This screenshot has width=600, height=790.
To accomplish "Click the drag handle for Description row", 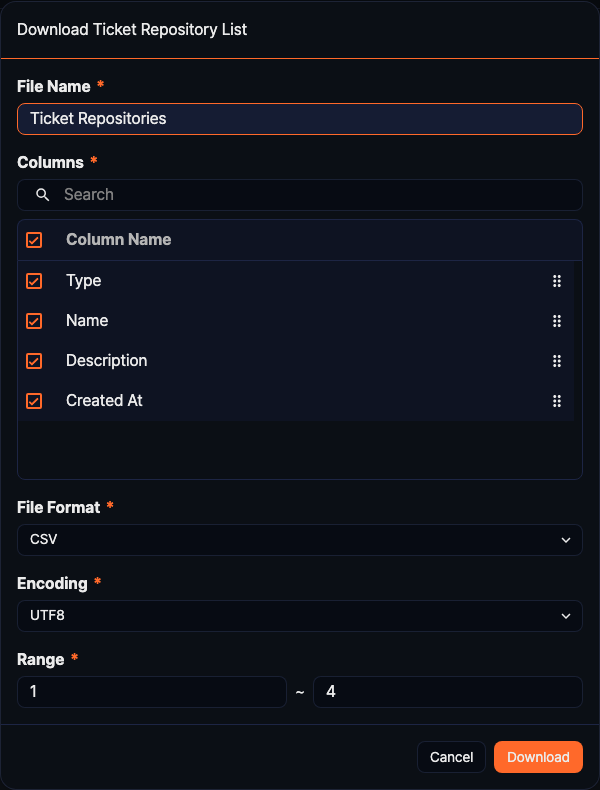I will click(x=557, y=361).
